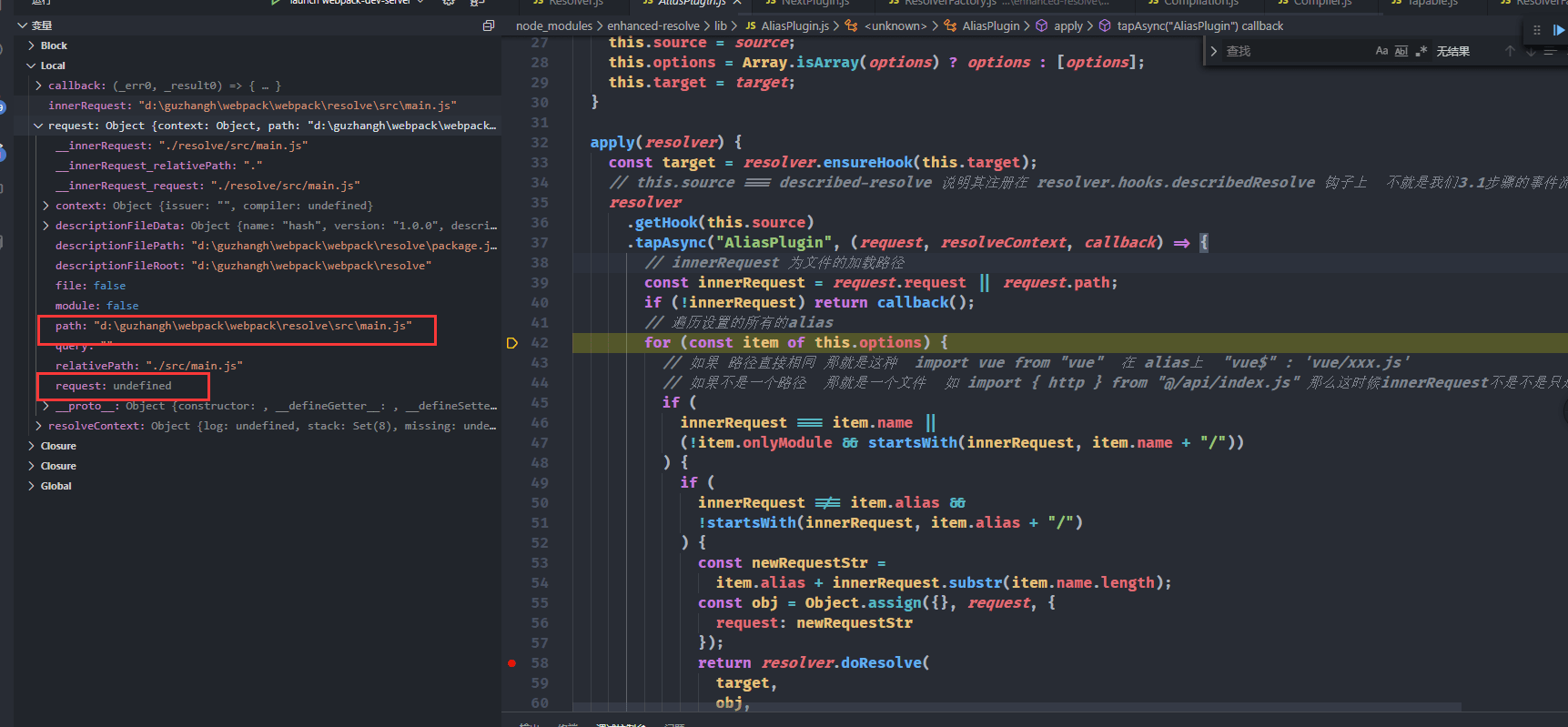This screenshot has width=1568, height=727.
Task: Enable regular expression search in find
Action: click(x=1421, y=52)
